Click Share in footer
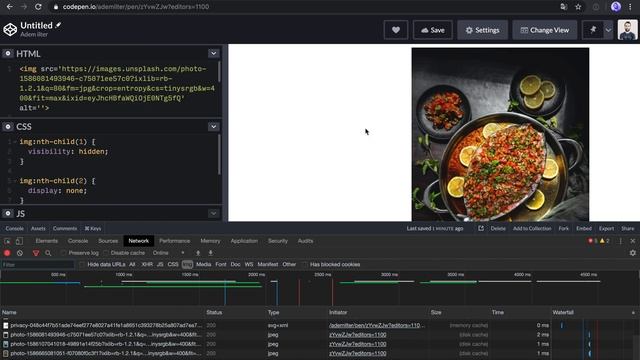Viewport: 640px width, 360px height. tap(628, 229)
